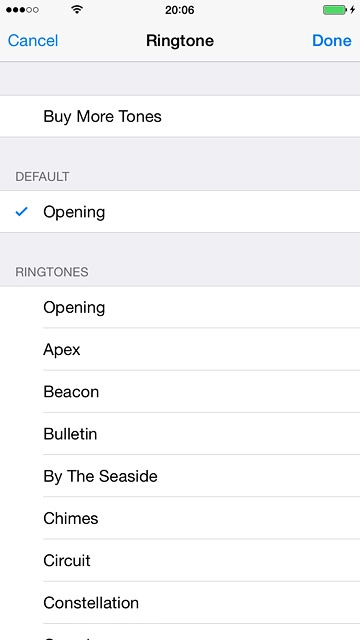Tap the blue checkmark beside Opening

21,211
